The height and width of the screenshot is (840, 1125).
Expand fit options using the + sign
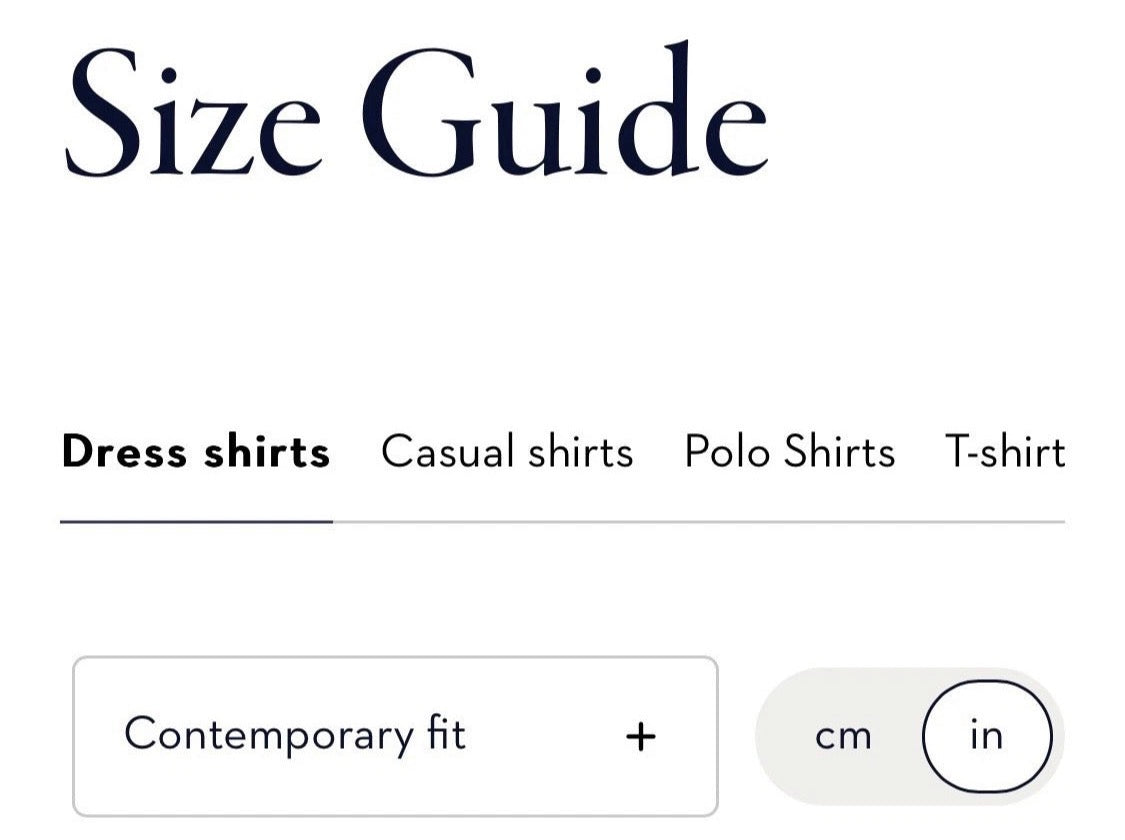640,737
